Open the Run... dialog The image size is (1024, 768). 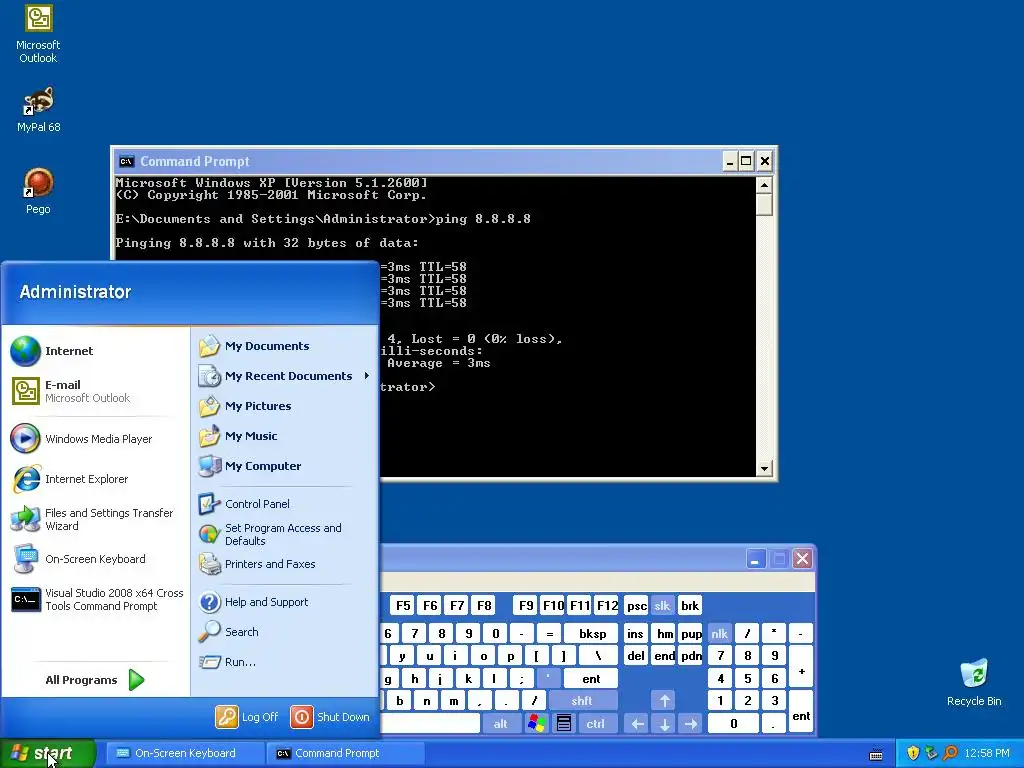tap(283, 662)
